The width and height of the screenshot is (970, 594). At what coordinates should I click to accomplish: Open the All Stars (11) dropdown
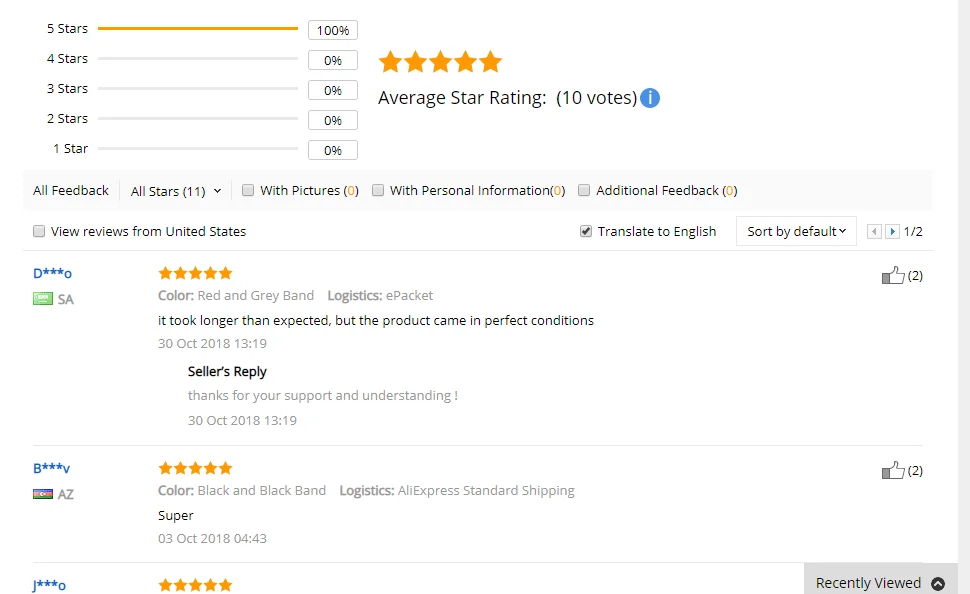click(176, 191)
